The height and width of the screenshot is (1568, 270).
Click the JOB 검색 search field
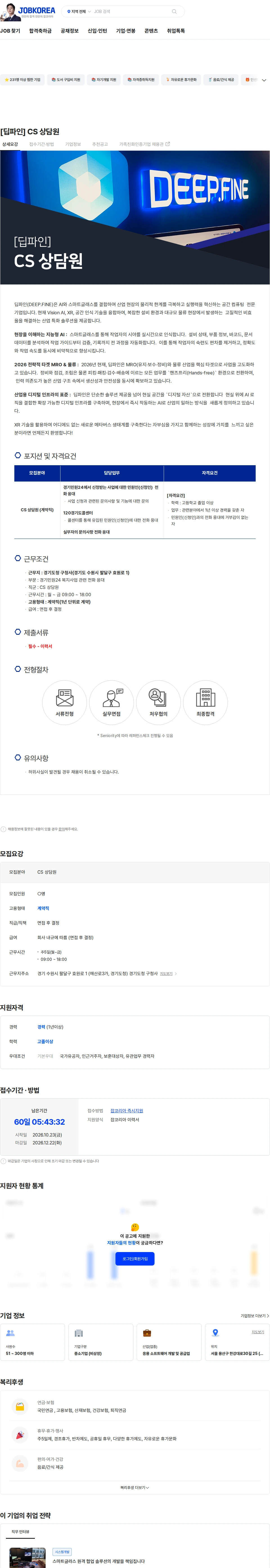131,12
